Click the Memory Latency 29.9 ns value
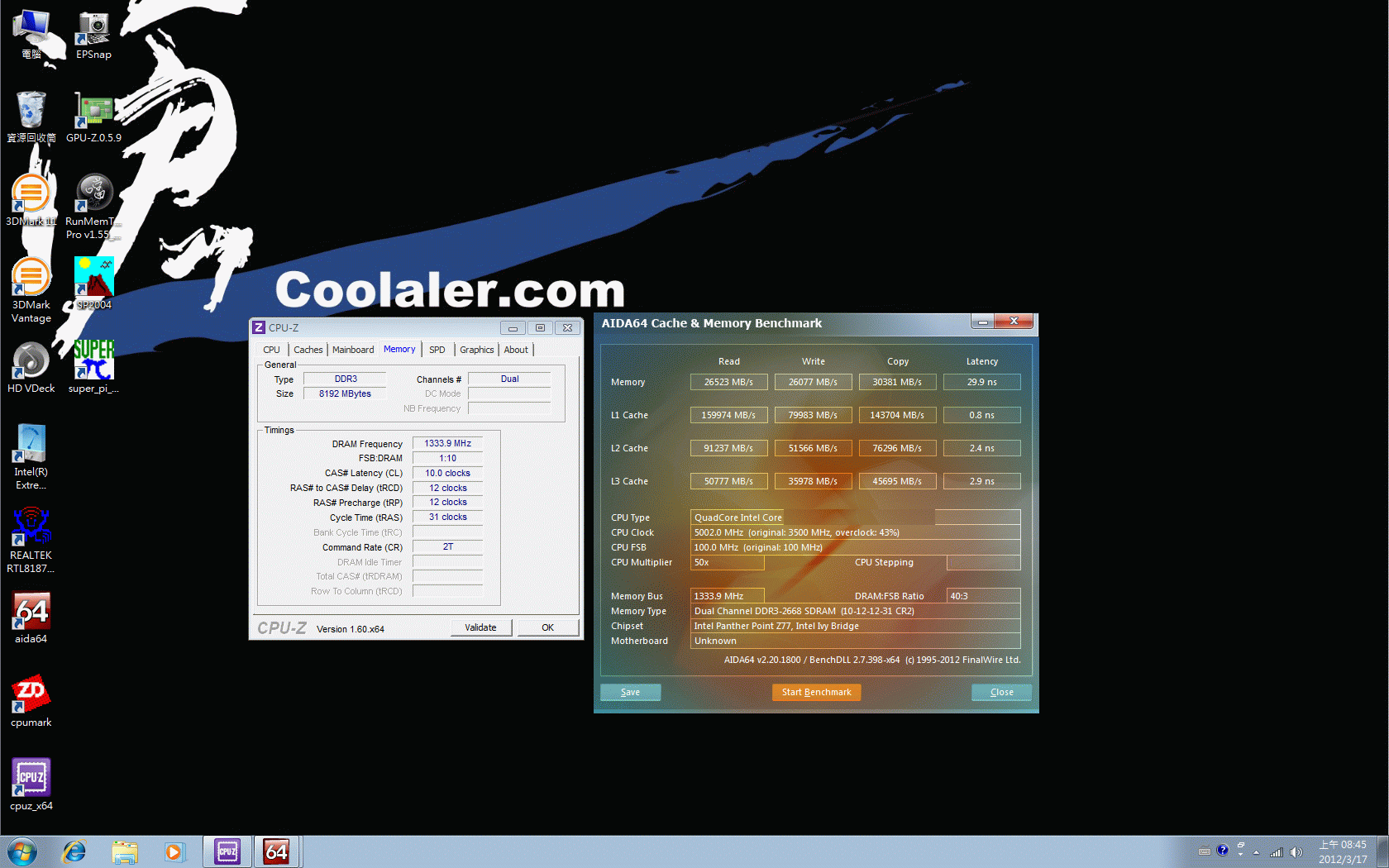Screen dimensions: 1389x868 coord(982,382)
